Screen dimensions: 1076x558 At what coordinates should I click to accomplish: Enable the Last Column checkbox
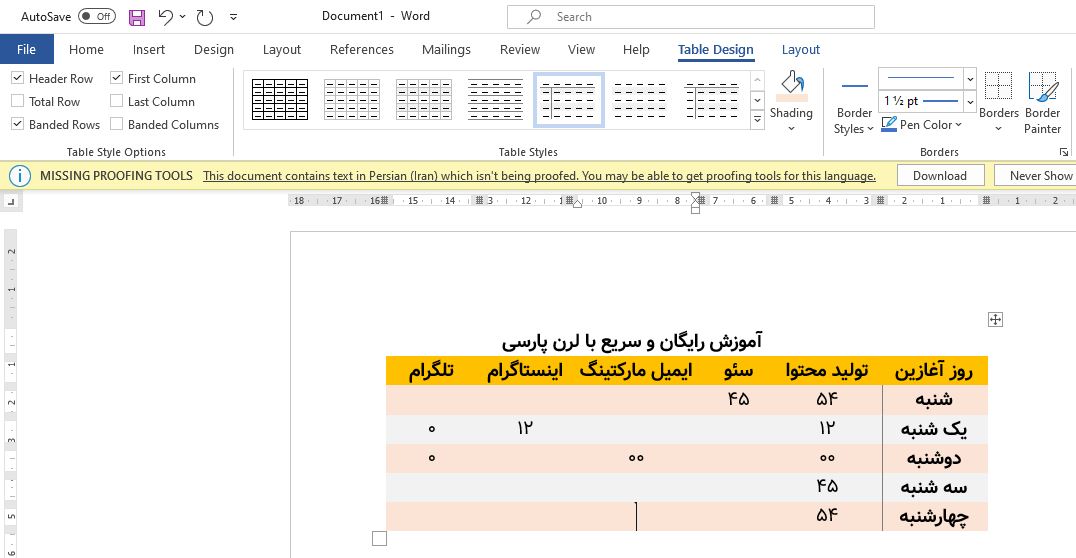coord(117,101)
